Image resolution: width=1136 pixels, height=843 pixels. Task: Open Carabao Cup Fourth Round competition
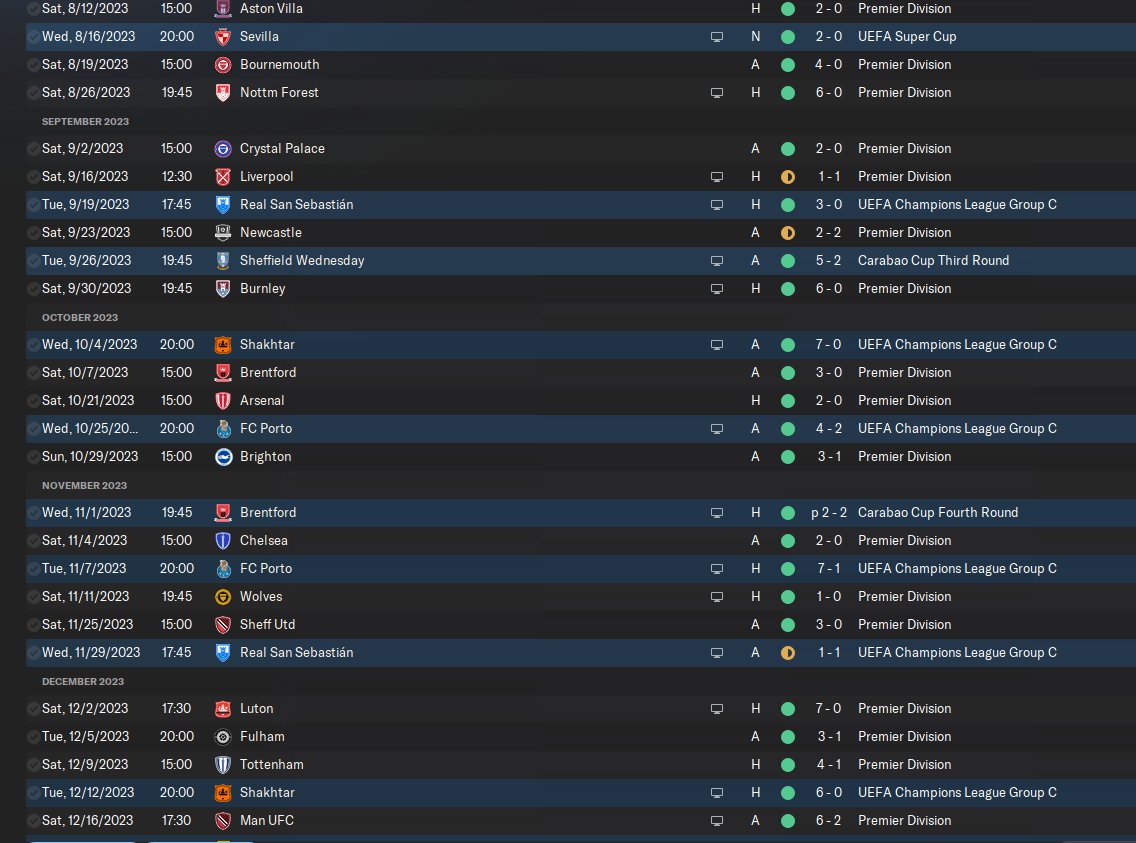point(937,513)
